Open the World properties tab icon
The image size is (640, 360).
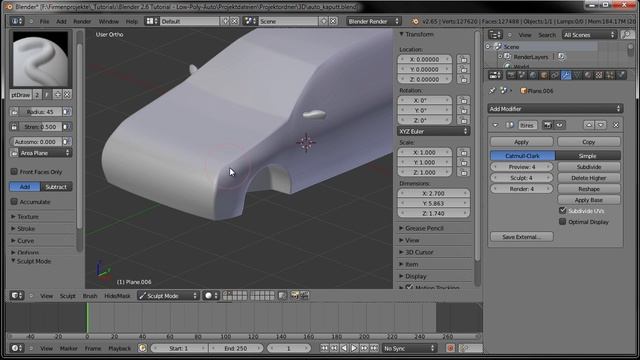(533, 75)
